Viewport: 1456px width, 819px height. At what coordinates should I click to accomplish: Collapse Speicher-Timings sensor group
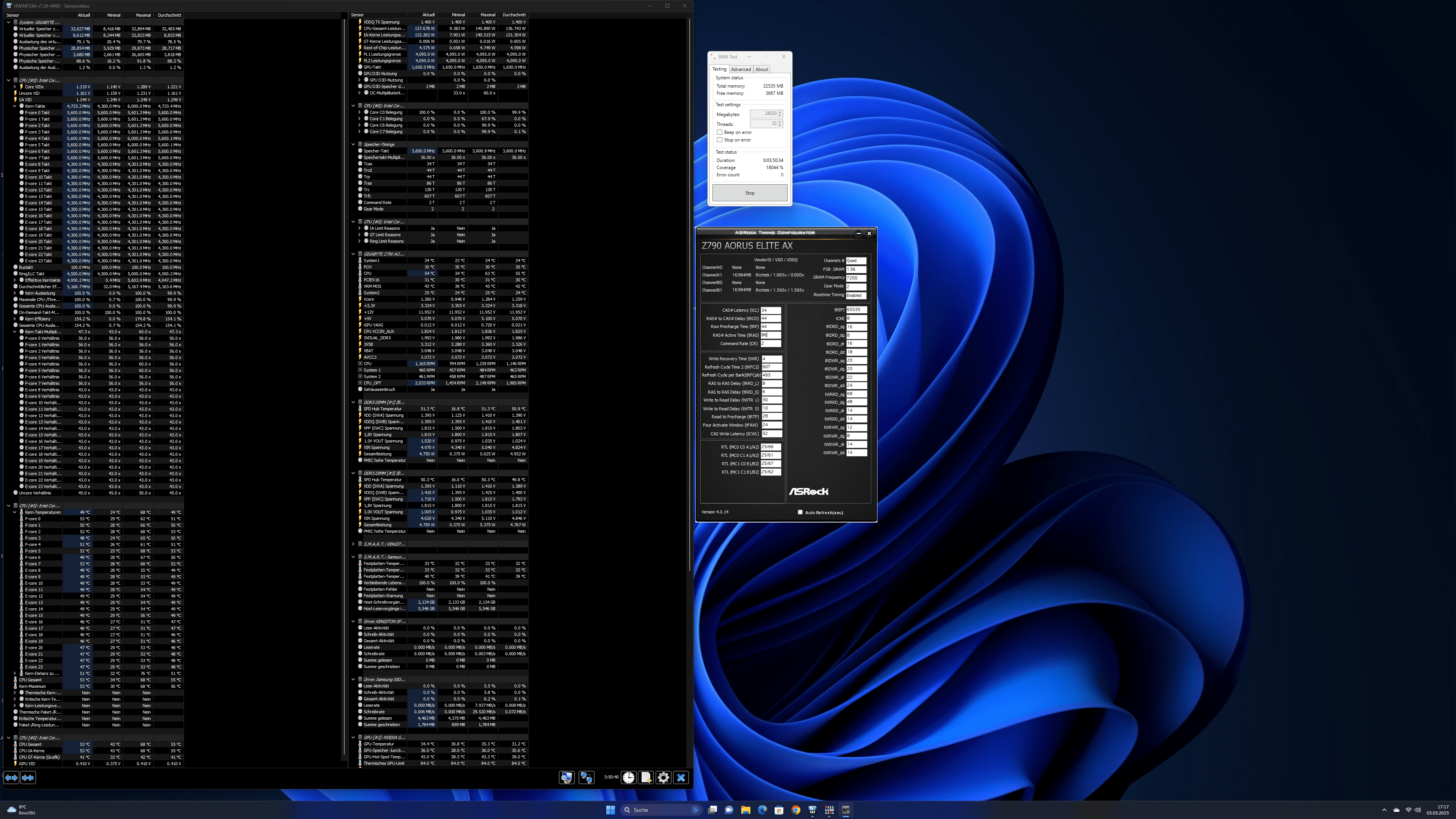click(x=353, y=144)
